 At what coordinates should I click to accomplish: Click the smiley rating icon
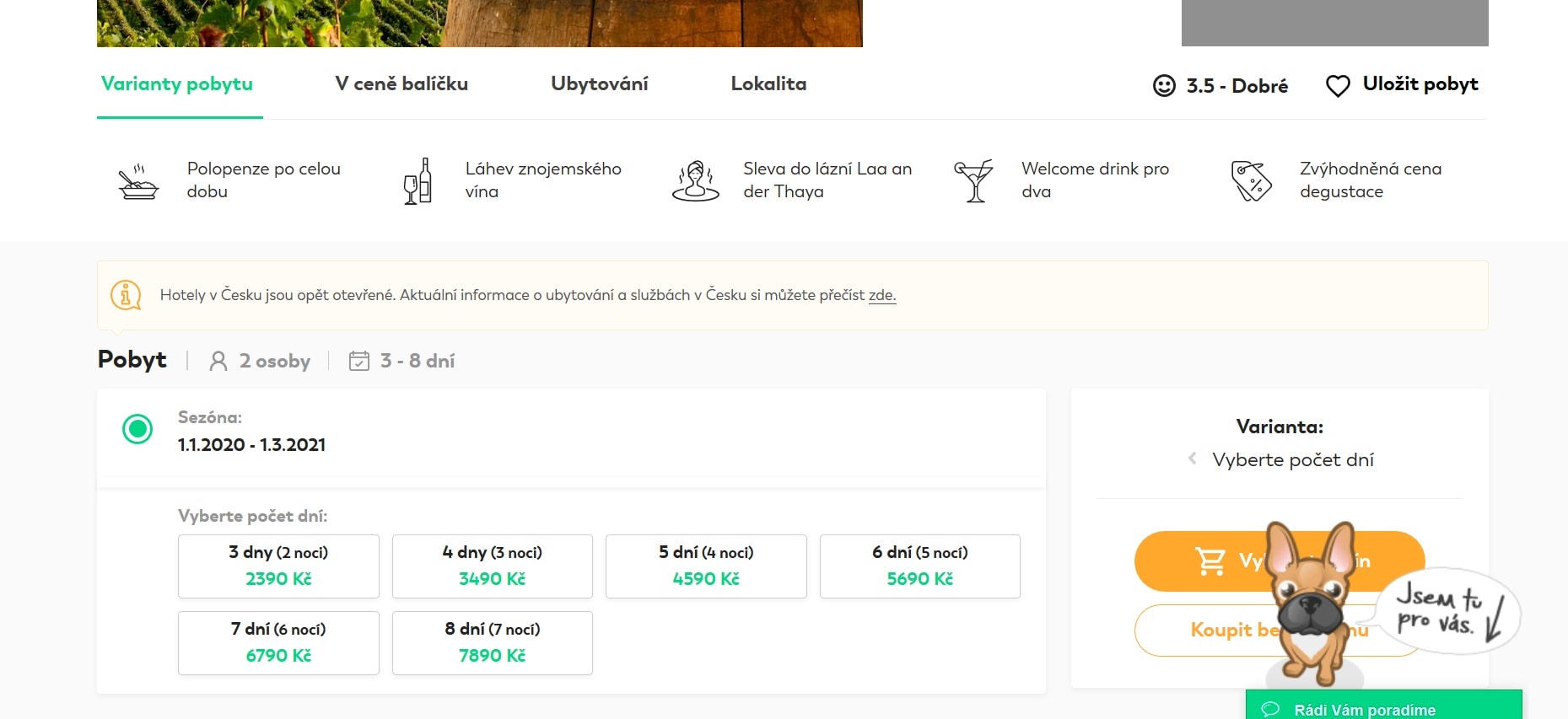(1164, 86)
